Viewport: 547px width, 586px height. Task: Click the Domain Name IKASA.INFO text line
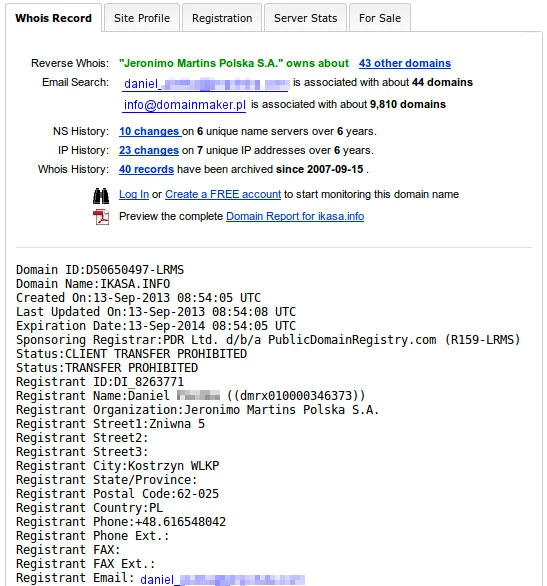click(93, 284)
